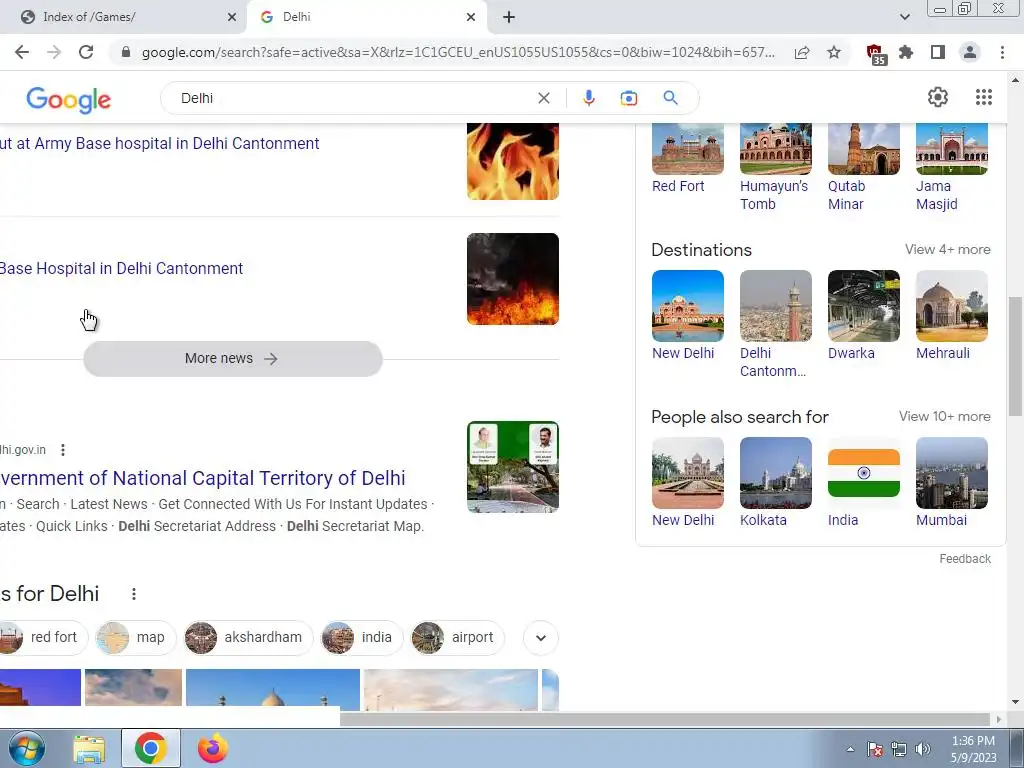
Task: Open Qutab Minar attraction card
Action: [863, 167]
